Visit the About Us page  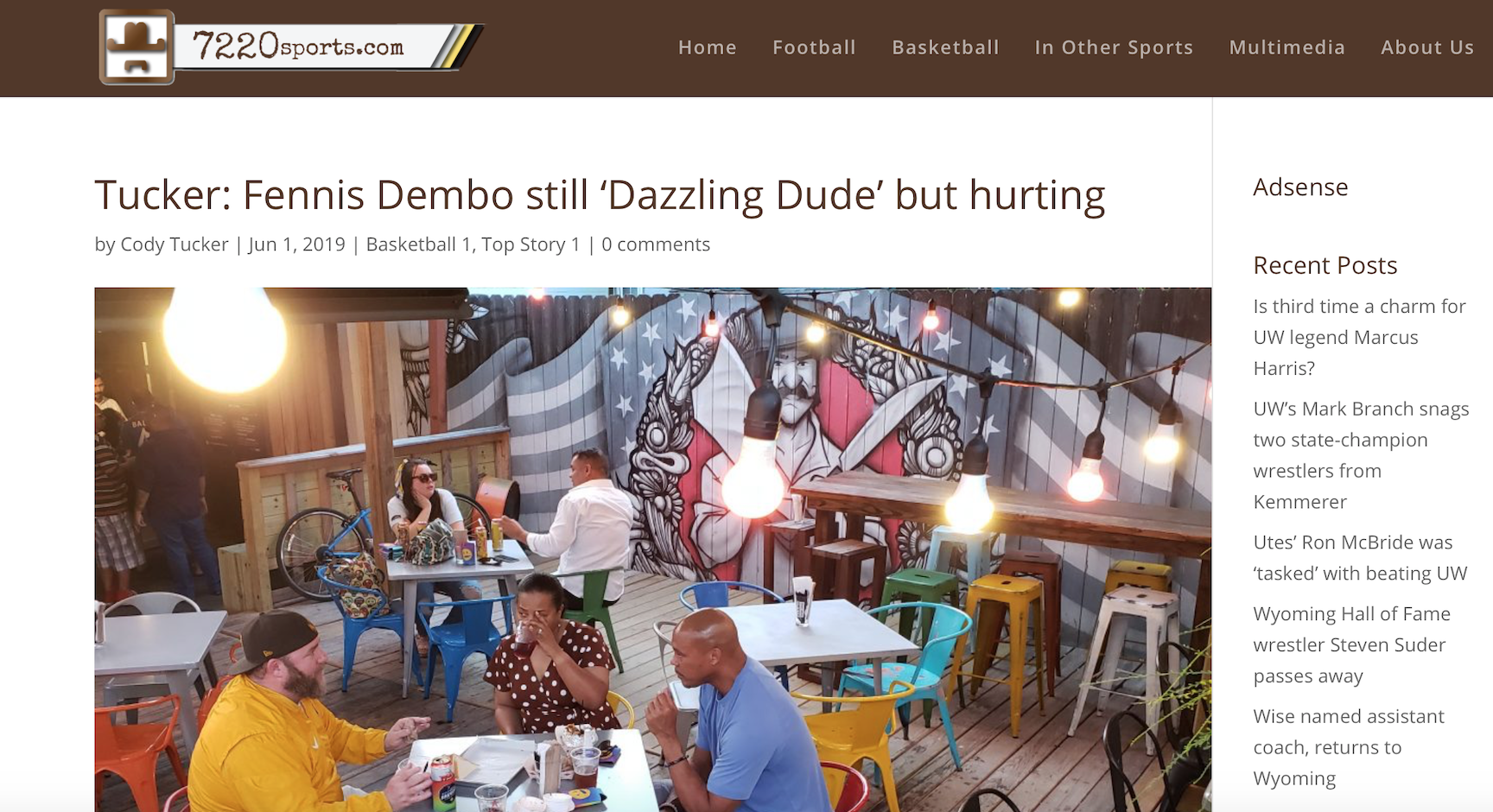[x=1427, y=48]
